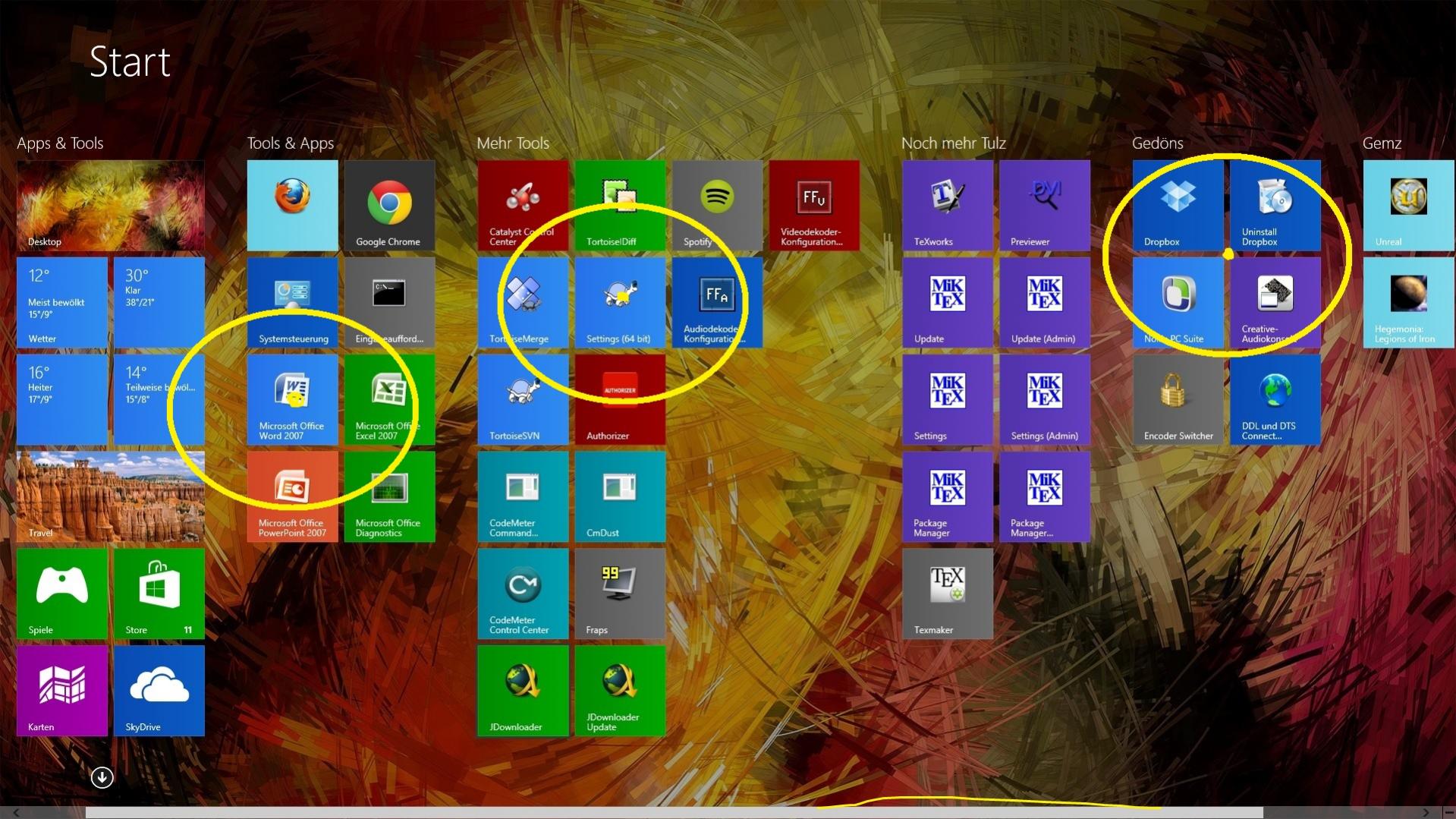Viewport: 1456px width, 819px height.
Task: Show all apps with down arrow button
Action: coord(102,777)
